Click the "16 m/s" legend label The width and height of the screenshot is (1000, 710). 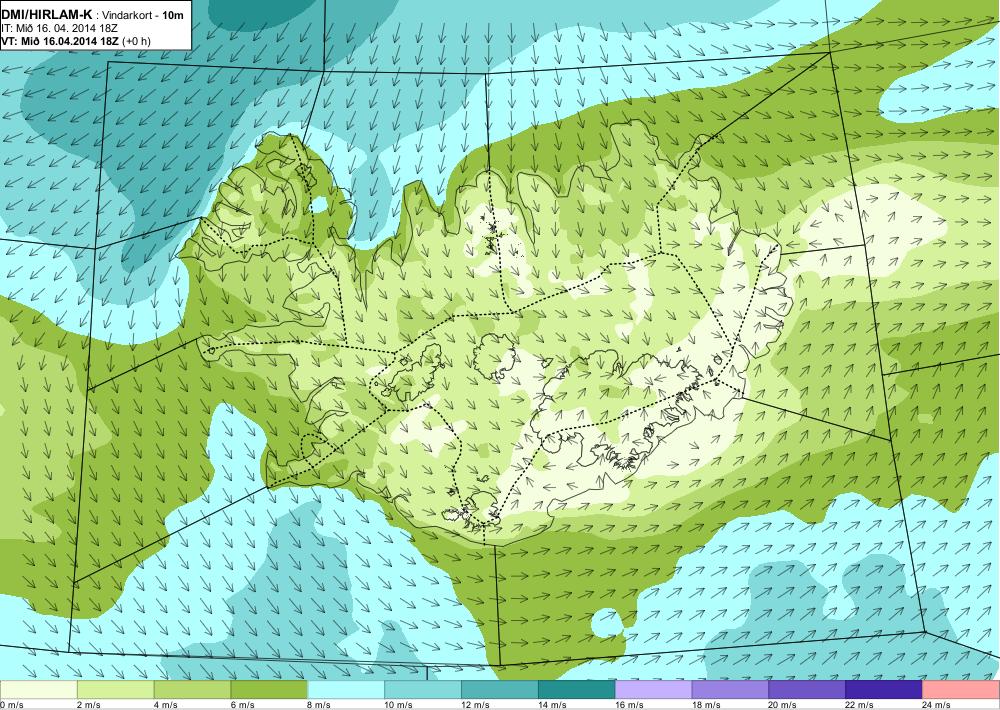[629, 705]
